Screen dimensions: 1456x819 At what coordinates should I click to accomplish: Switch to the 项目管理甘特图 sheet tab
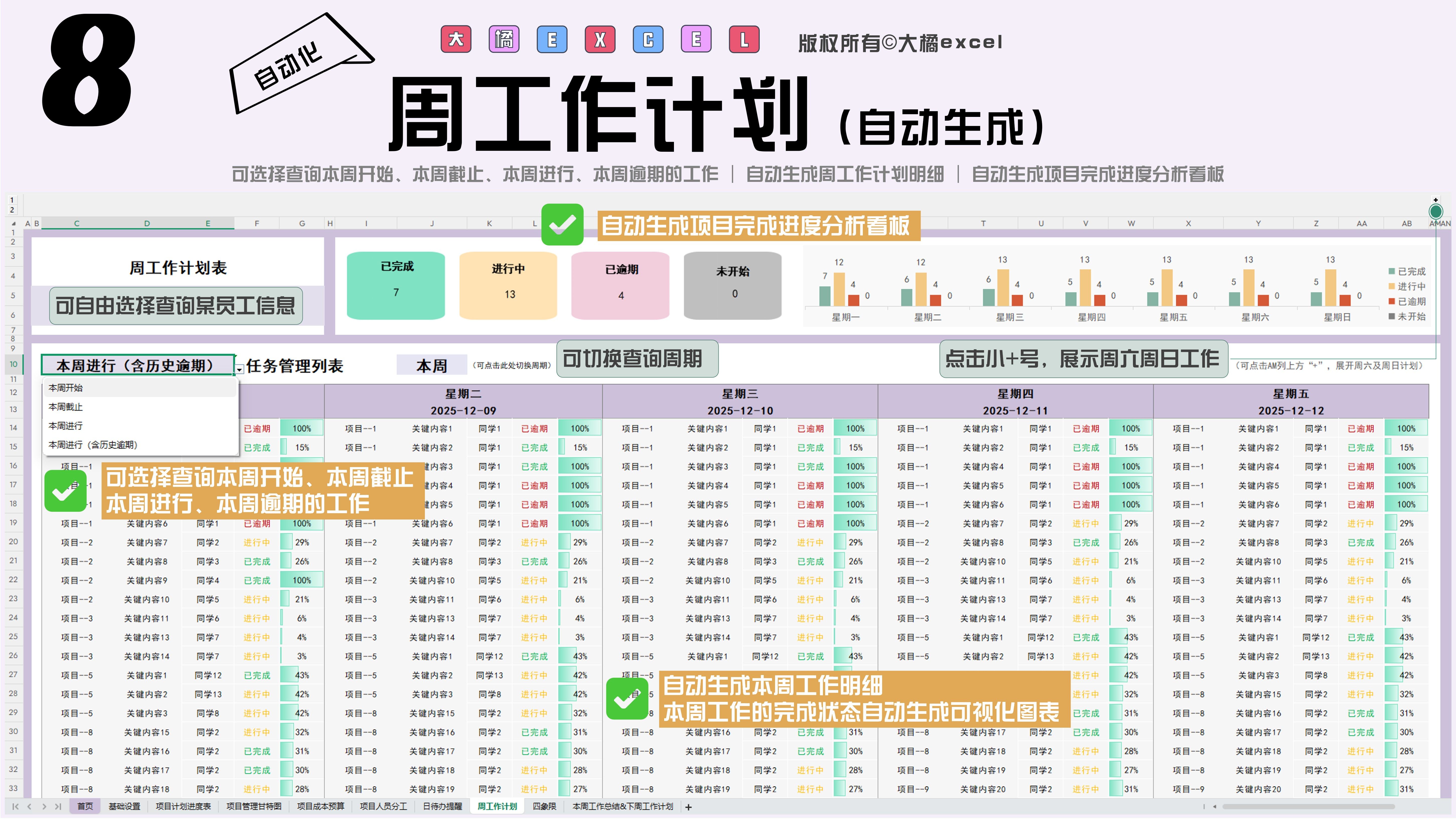254,806
